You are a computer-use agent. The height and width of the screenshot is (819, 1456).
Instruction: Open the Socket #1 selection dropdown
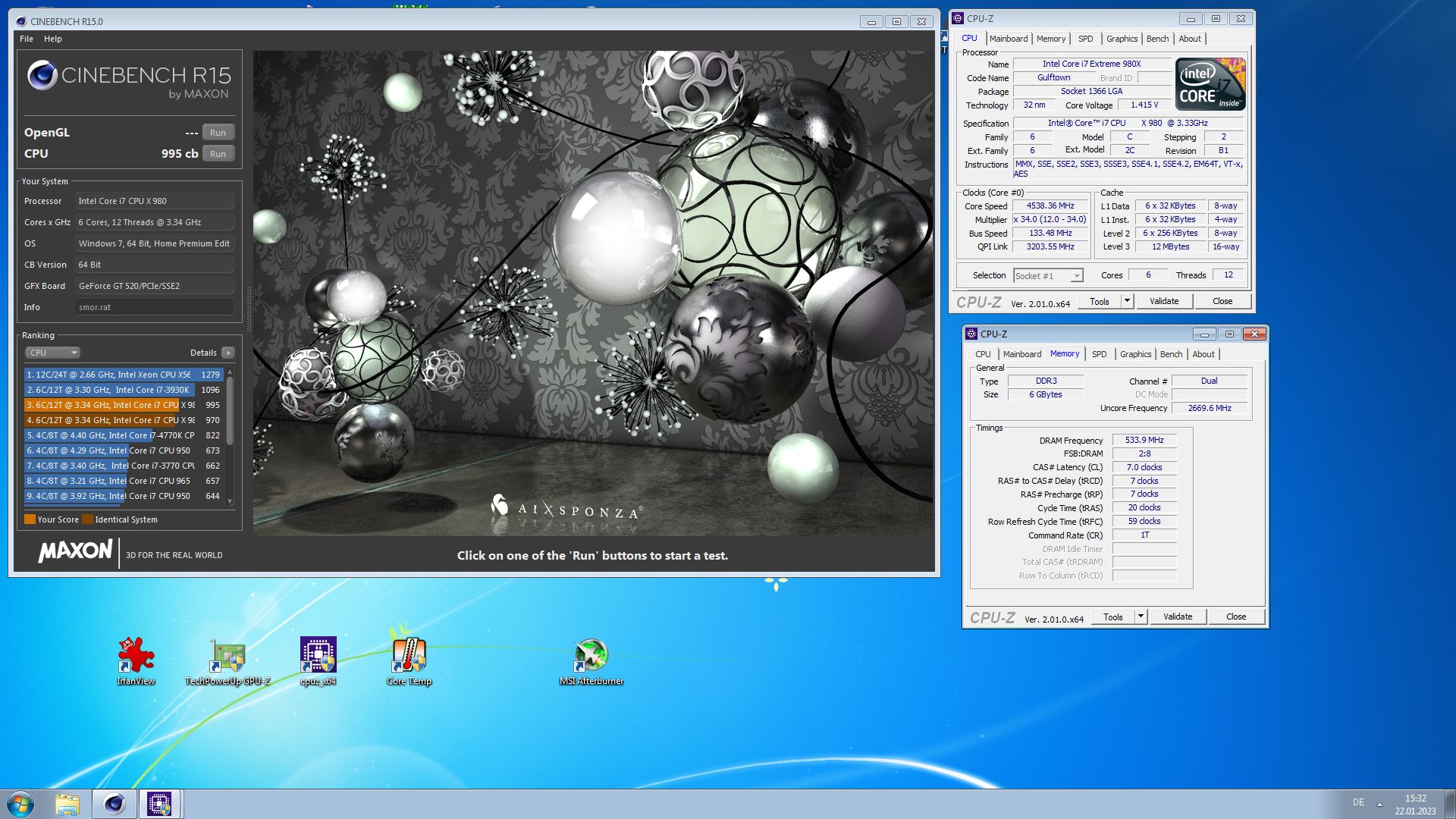[x=1048, y=276]
